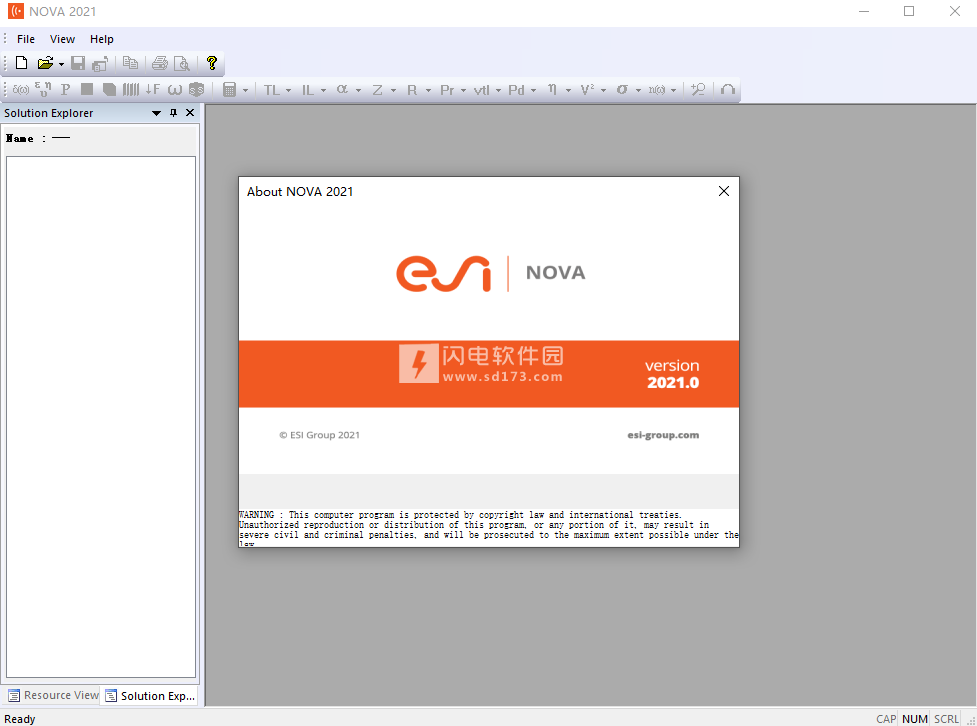Toggle the Solution Explorer auto-hide pin
Viewport: 977px width, 726px height.
click(x=173, y=113)
